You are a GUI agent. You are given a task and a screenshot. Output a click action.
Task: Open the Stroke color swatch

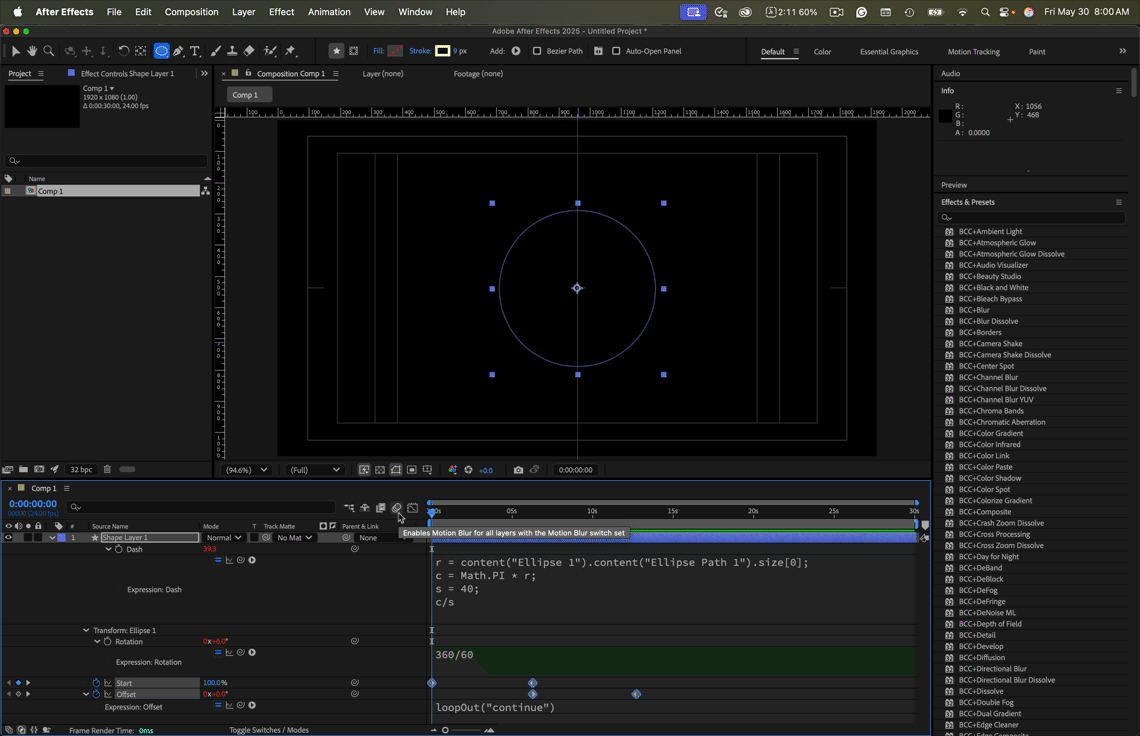pyautogui.click(x=442, y=51)
